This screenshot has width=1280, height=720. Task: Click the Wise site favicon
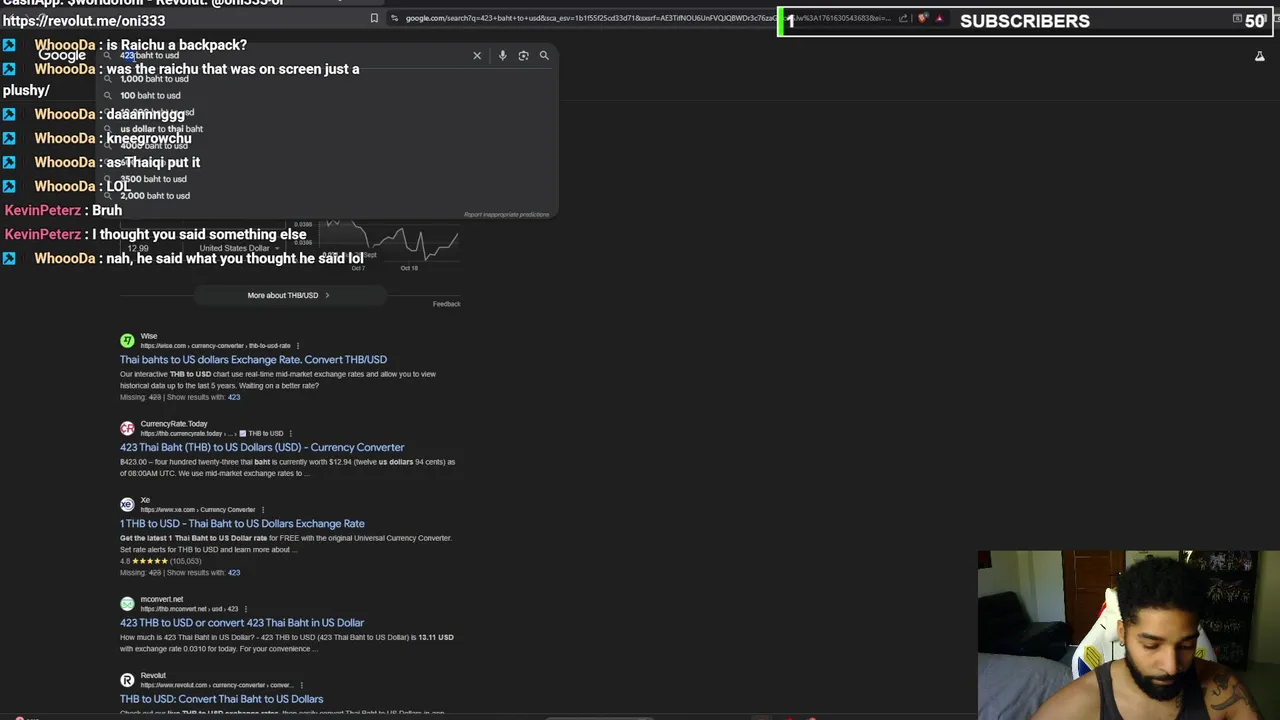[x=127, y=341]
